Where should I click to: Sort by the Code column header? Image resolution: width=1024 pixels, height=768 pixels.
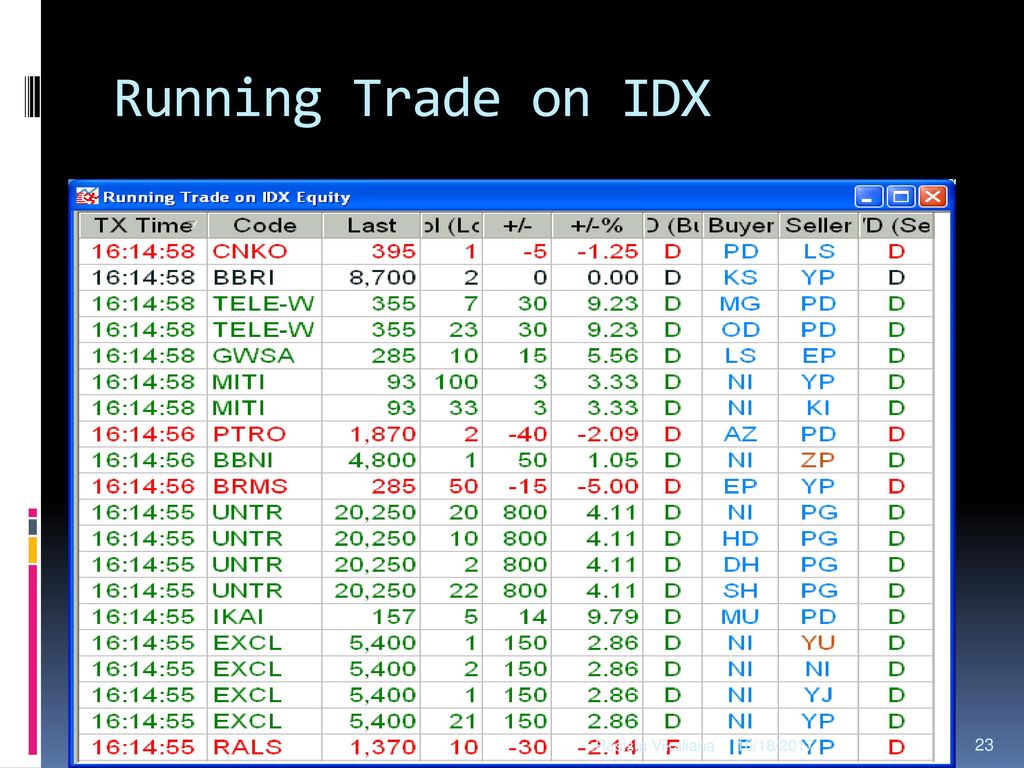264,225
